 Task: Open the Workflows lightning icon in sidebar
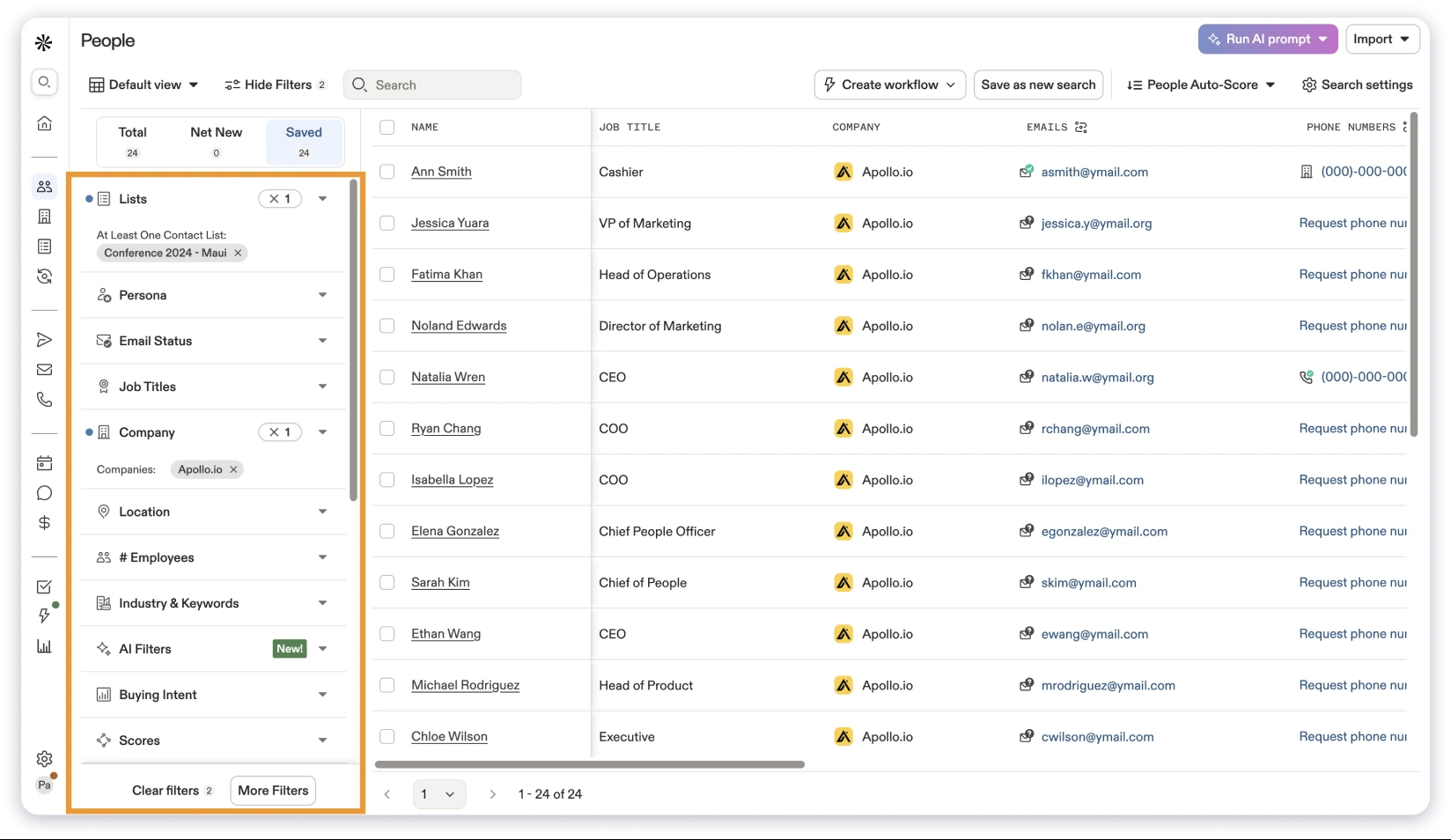pyautogui.click(x=44, y=615)
